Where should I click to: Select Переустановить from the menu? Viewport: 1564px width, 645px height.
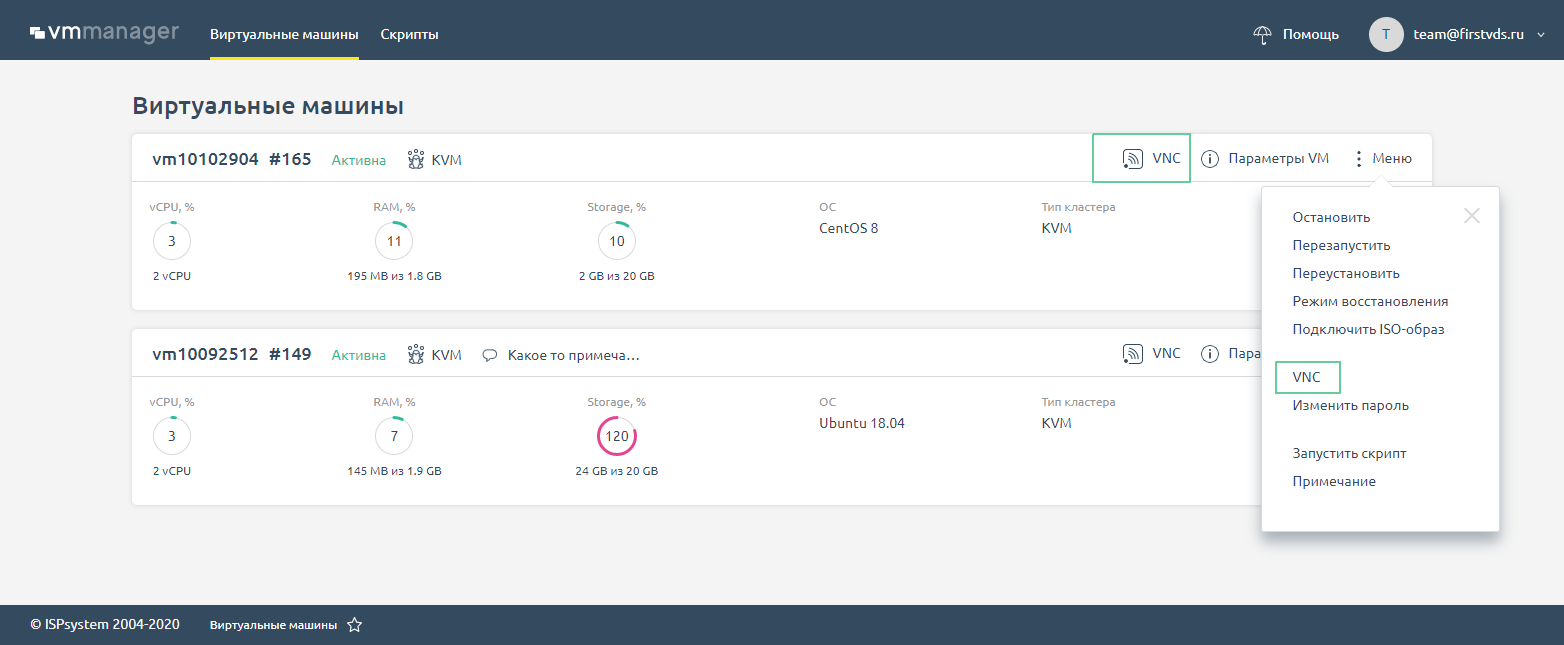click(x=1346, y=273)
